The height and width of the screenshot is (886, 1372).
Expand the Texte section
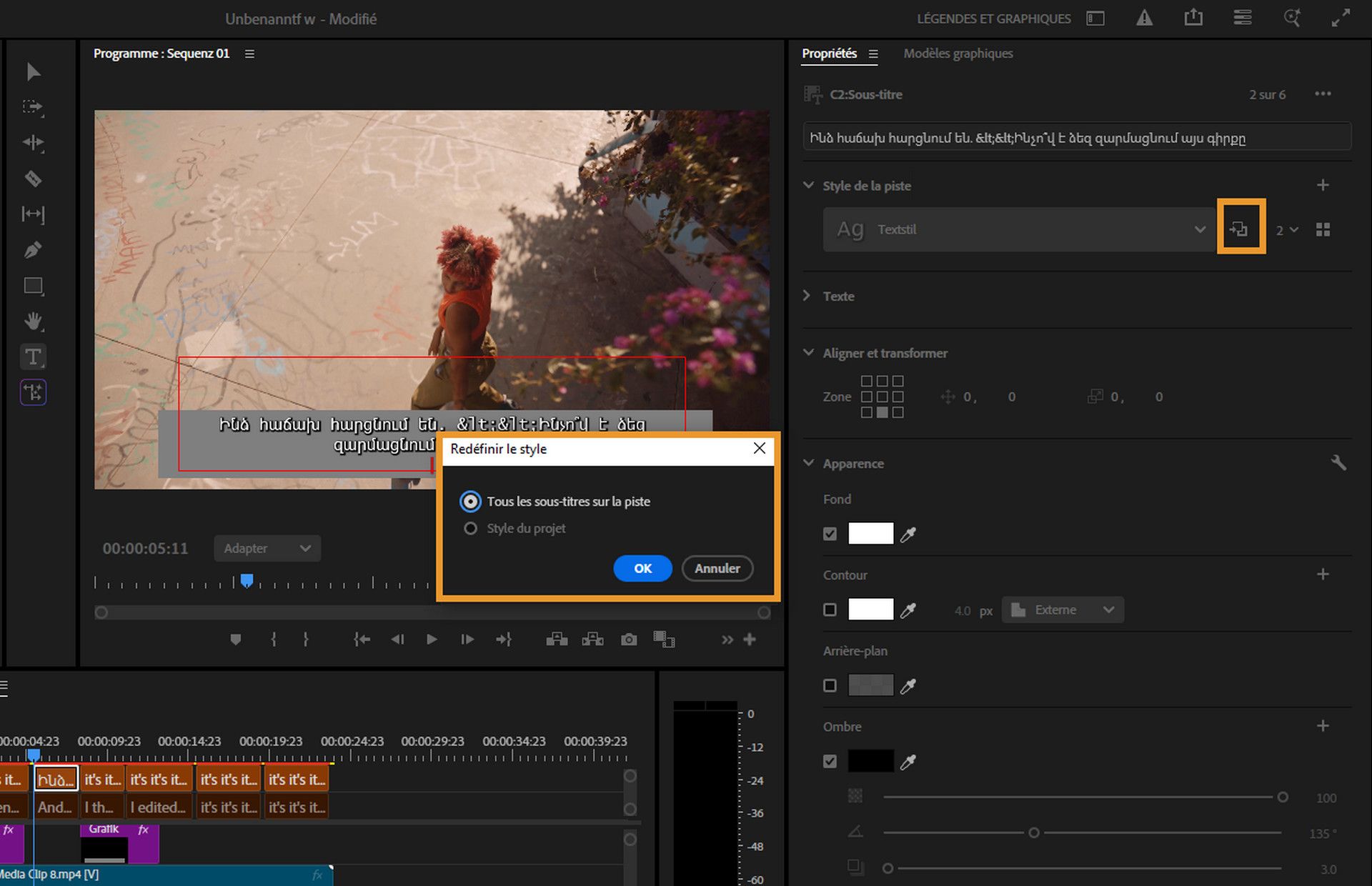(807, 296)
